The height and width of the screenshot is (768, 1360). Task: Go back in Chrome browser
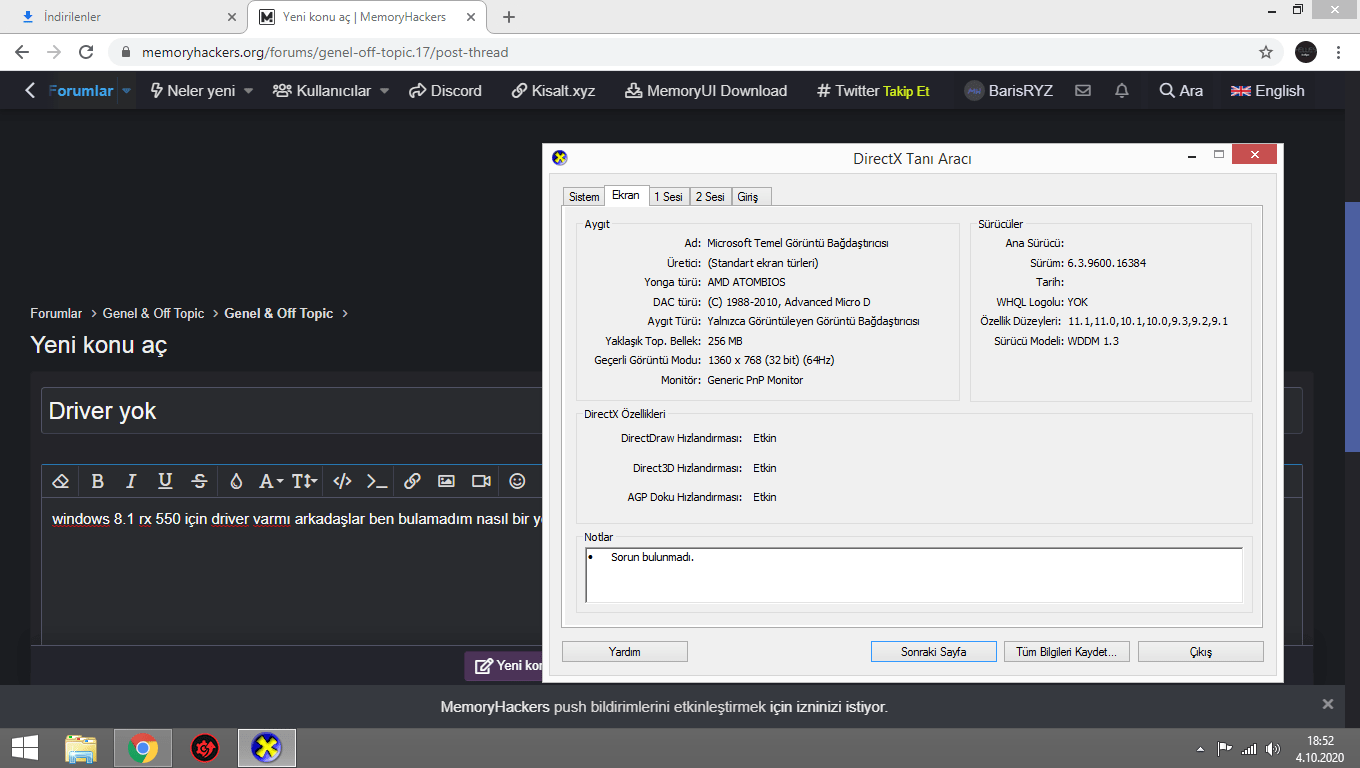click(22, 52)
